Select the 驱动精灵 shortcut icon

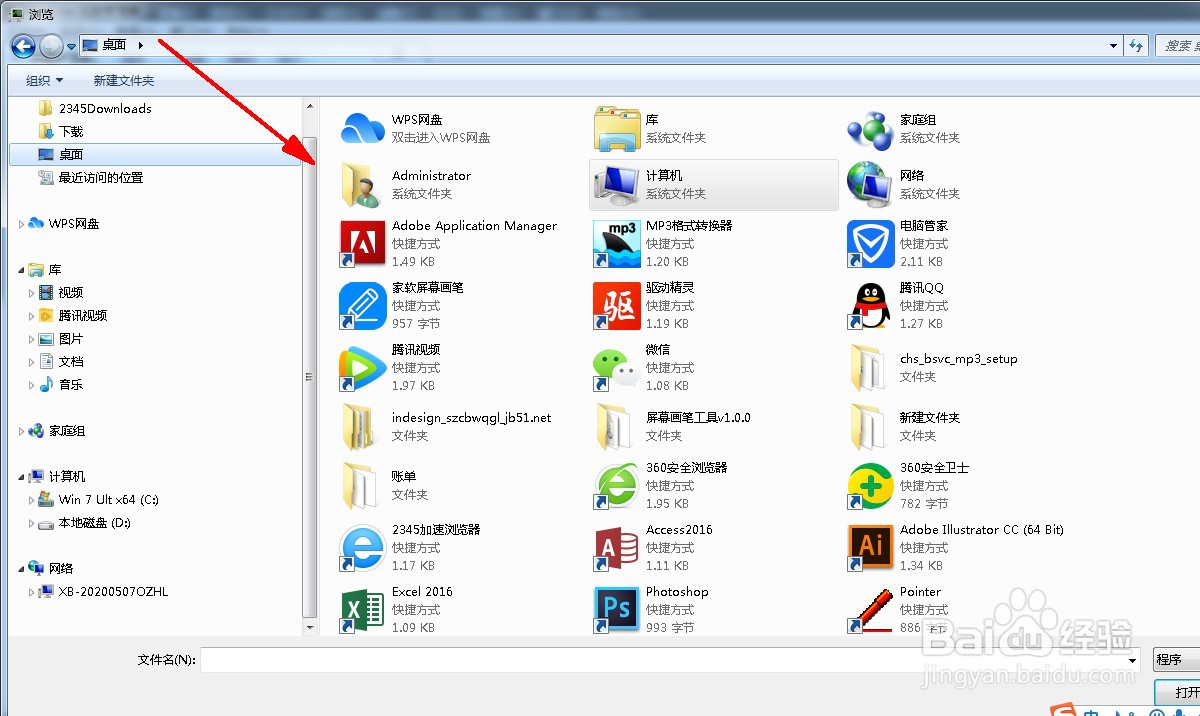click(617, 306)
